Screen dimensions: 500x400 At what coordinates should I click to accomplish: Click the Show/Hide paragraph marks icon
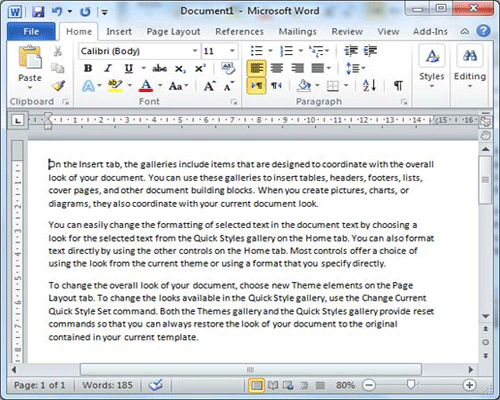(398, 86)
